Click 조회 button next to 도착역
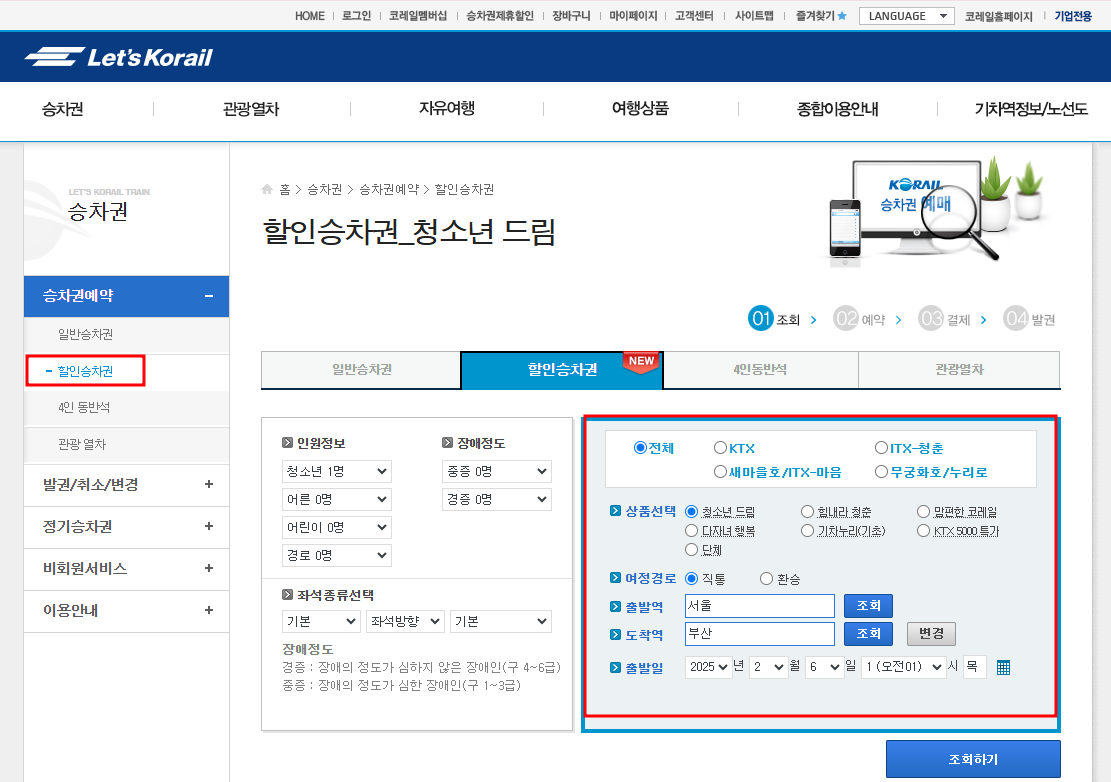Image resolution: width=1111 pixels, height=782 pixels. 868,633
